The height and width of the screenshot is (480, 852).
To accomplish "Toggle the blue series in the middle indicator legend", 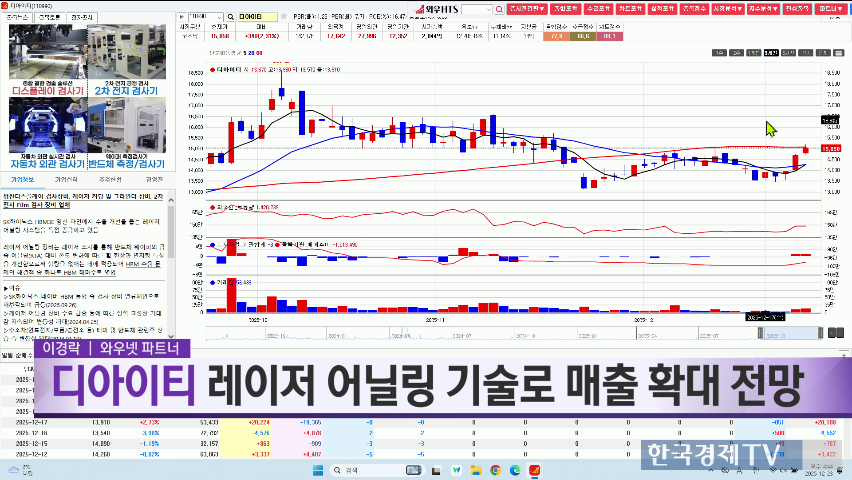I will [x=212, y=242].
